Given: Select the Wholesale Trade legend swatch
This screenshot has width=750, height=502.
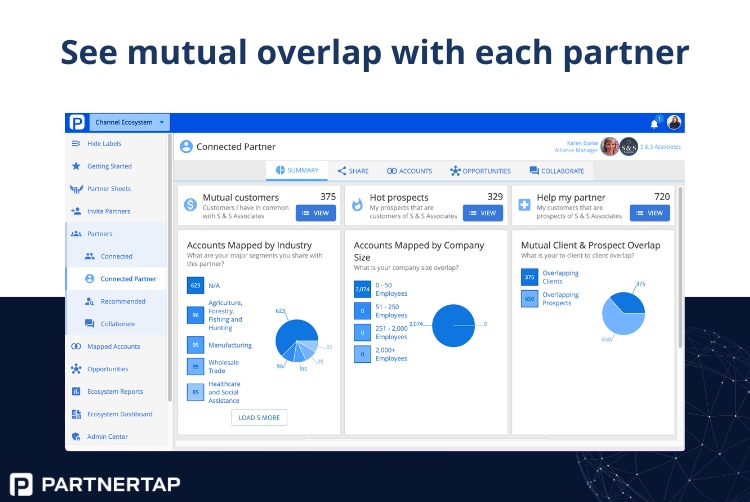Looking at the screenshot, I should 195,367.
